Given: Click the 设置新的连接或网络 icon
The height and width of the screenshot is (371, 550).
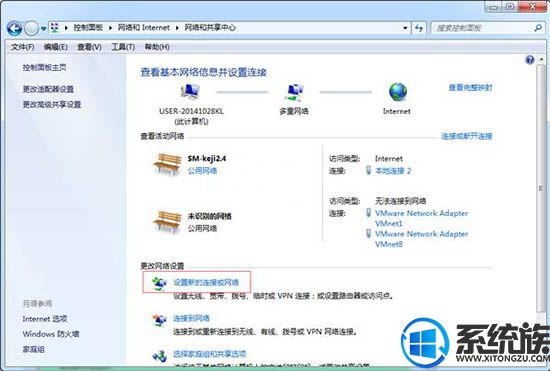Looking at the screenshot, I should click(x=159, y=283).
